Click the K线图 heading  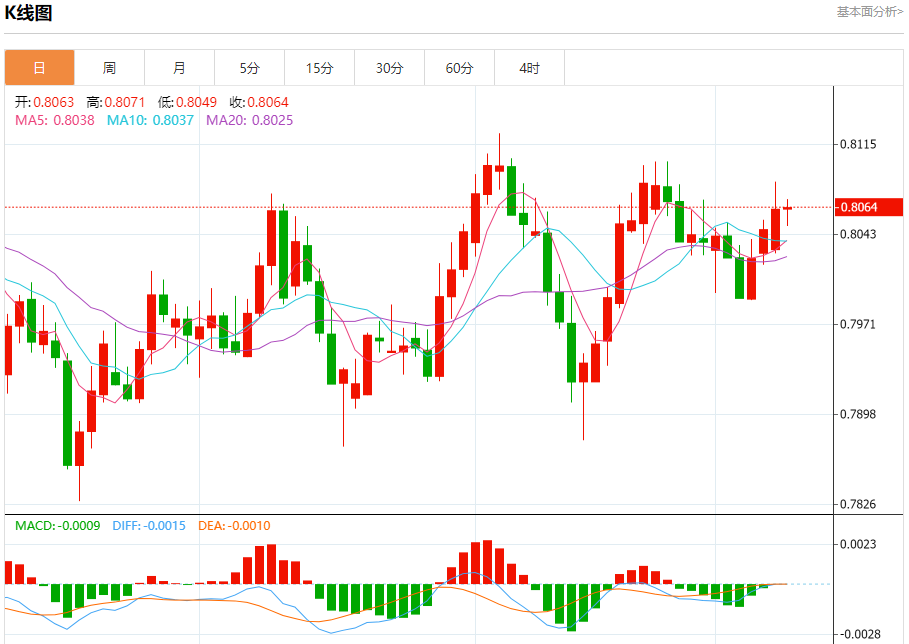pyautogui.click(x=28, y=13)
